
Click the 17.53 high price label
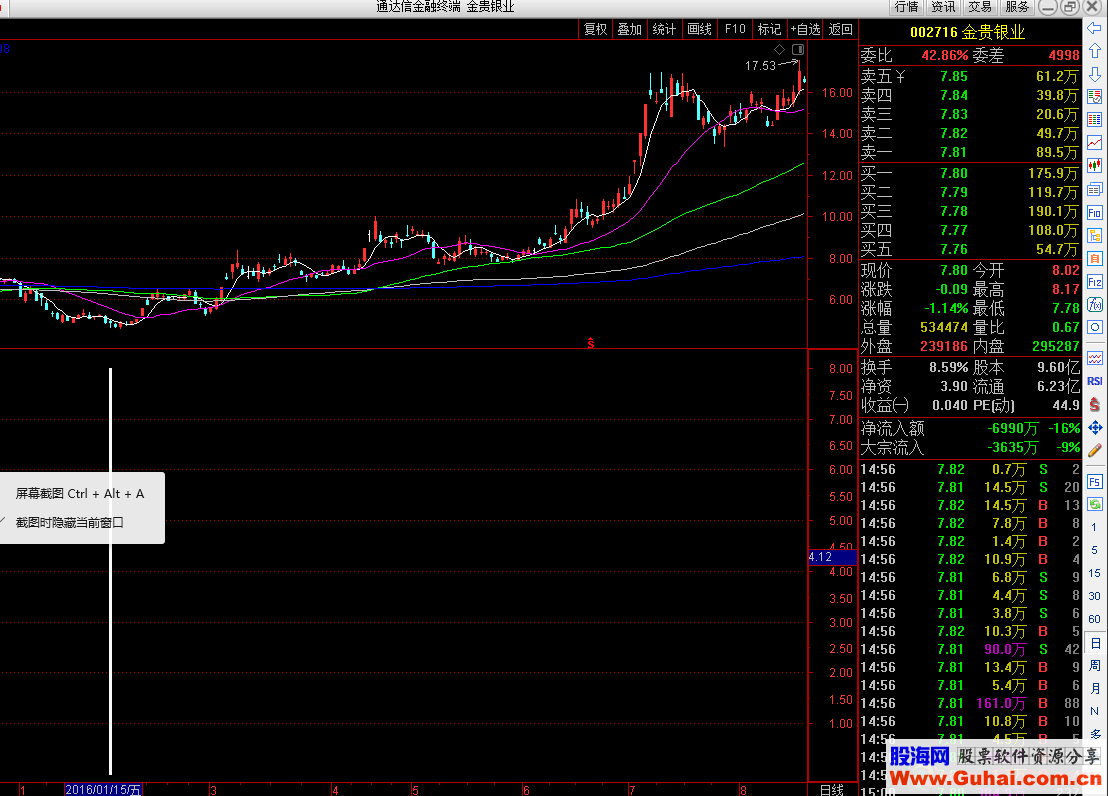tap(760, 65)
